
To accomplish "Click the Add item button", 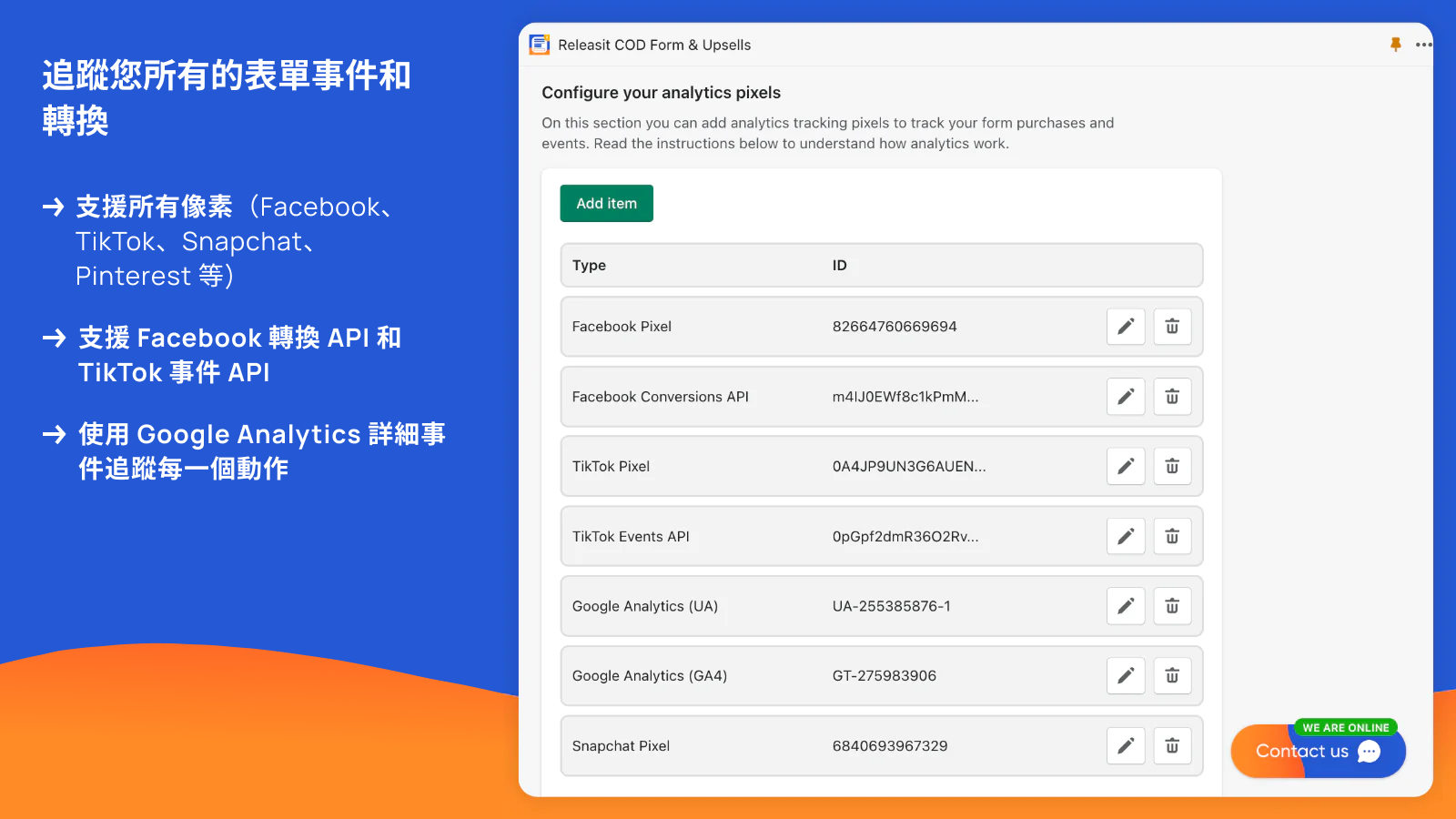I will coord(606,204).
